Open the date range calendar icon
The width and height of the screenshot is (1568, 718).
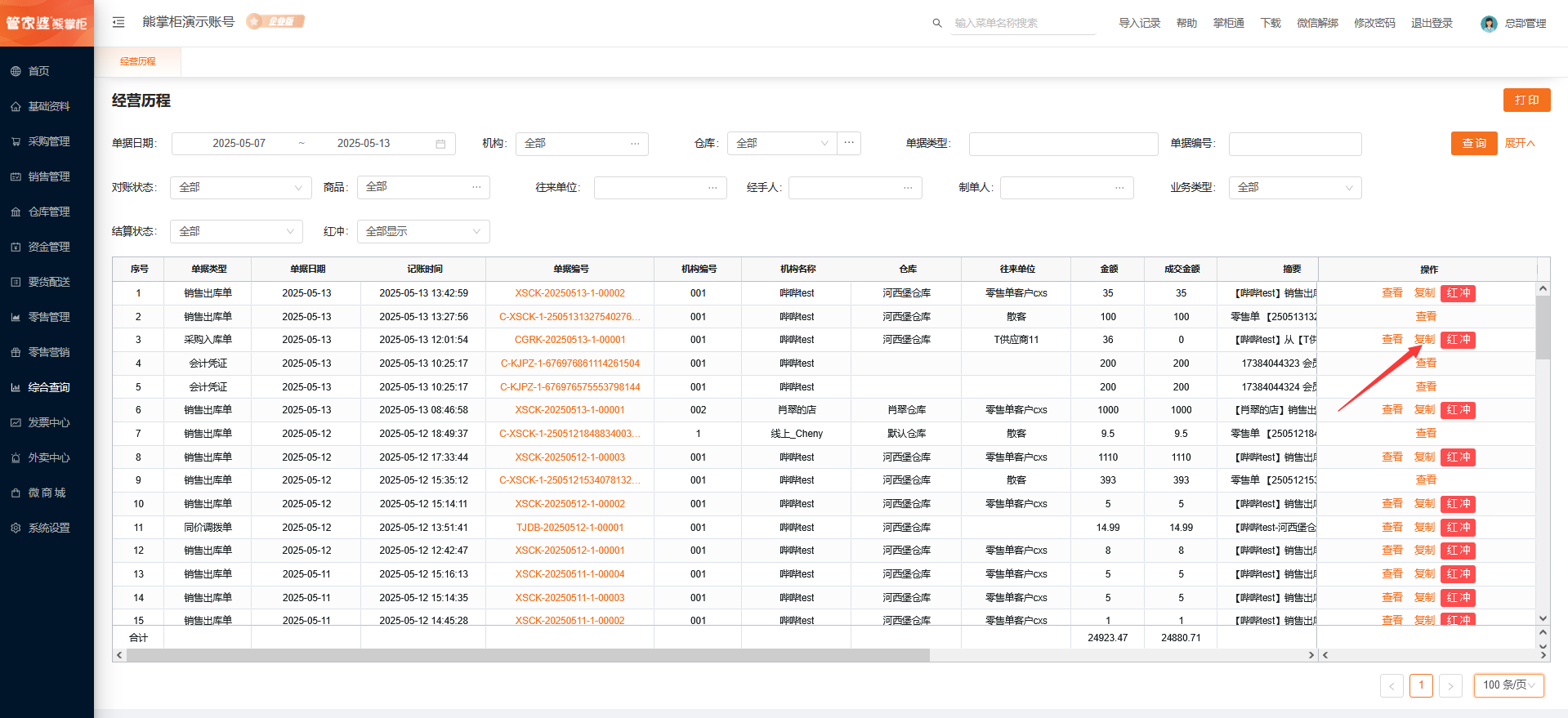(440, 144)
